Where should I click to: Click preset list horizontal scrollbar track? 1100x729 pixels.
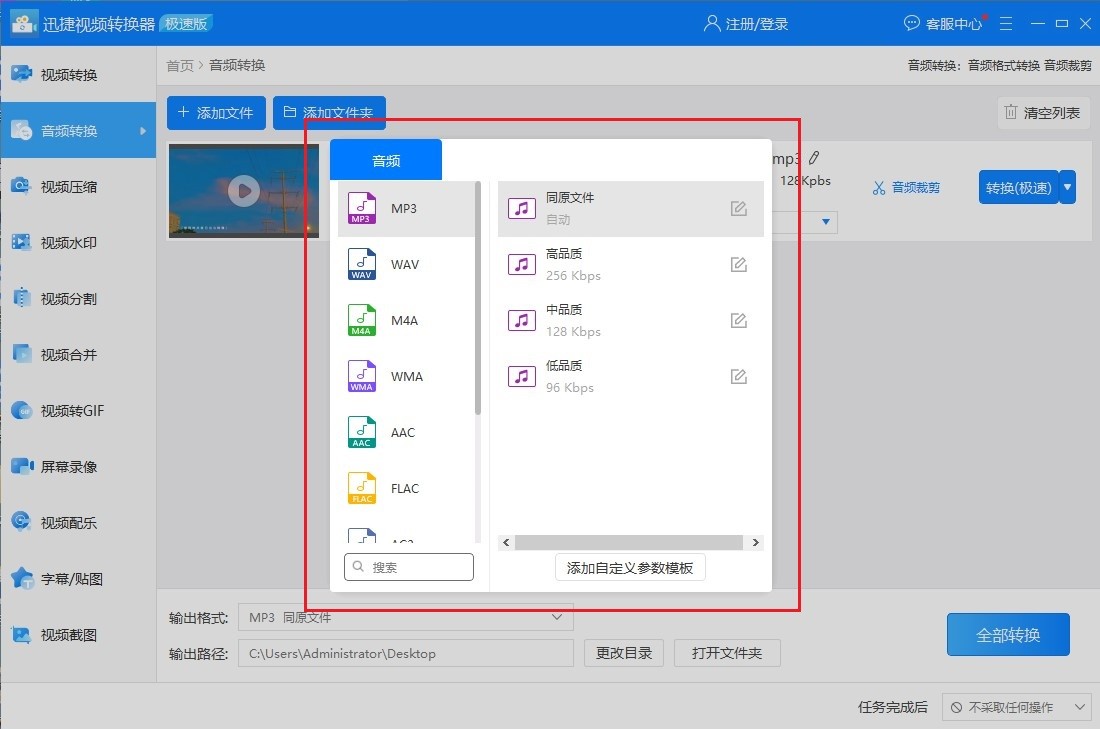point(629,542)
